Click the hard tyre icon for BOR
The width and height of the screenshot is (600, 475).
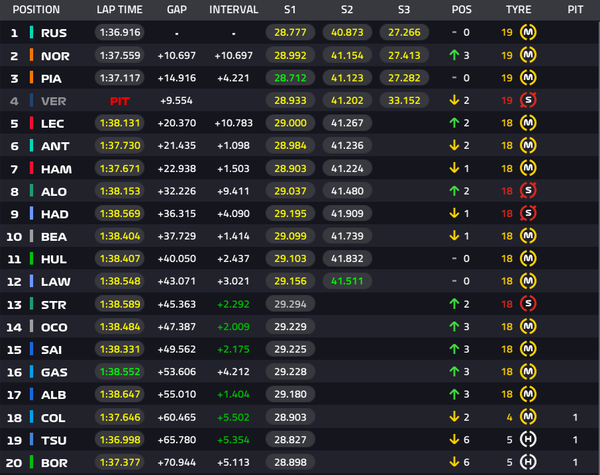[x=528, y=462]
